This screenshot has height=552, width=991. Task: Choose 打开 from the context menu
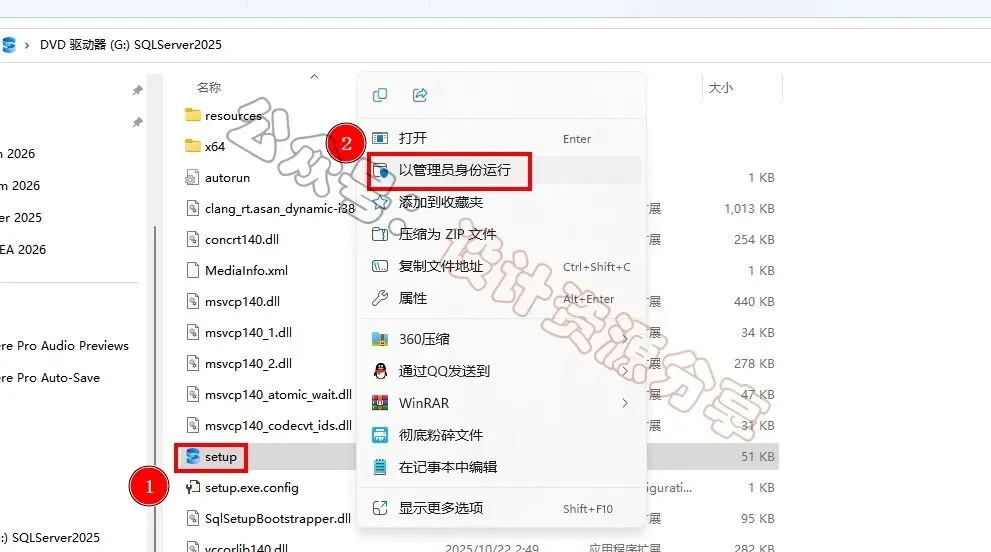pyautogui.click(x=502, y=138)
